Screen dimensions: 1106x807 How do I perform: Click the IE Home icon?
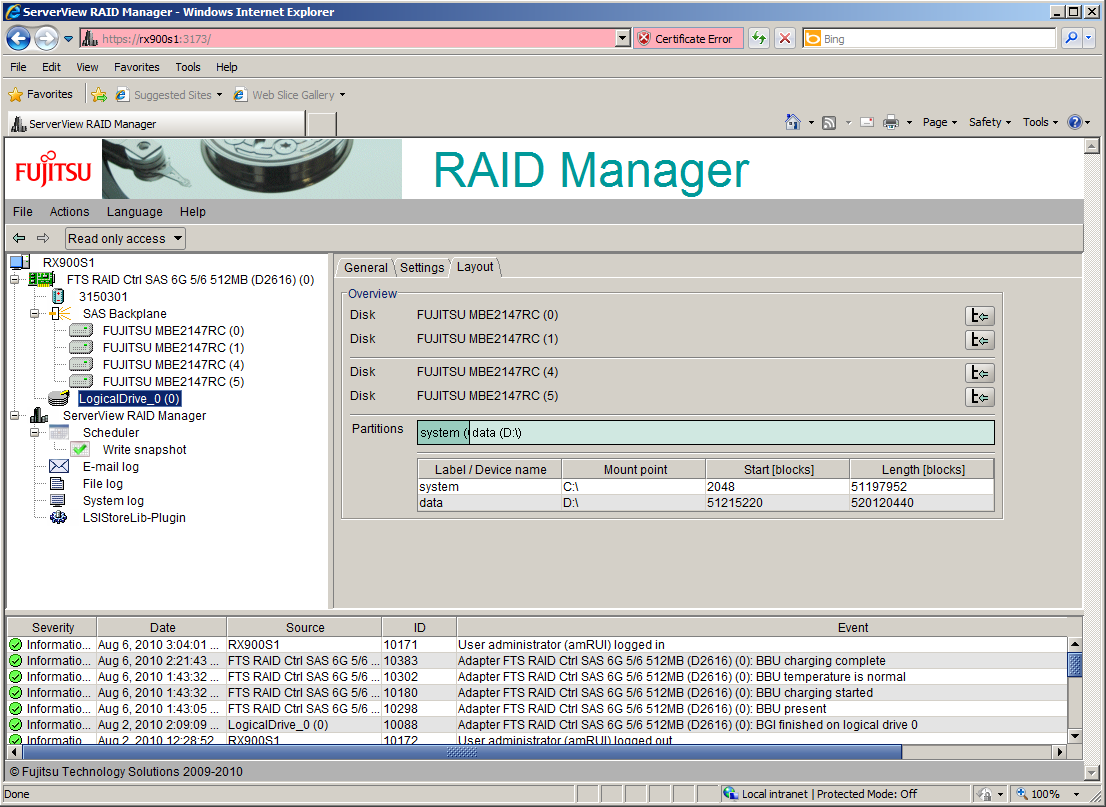pos(793,122)
